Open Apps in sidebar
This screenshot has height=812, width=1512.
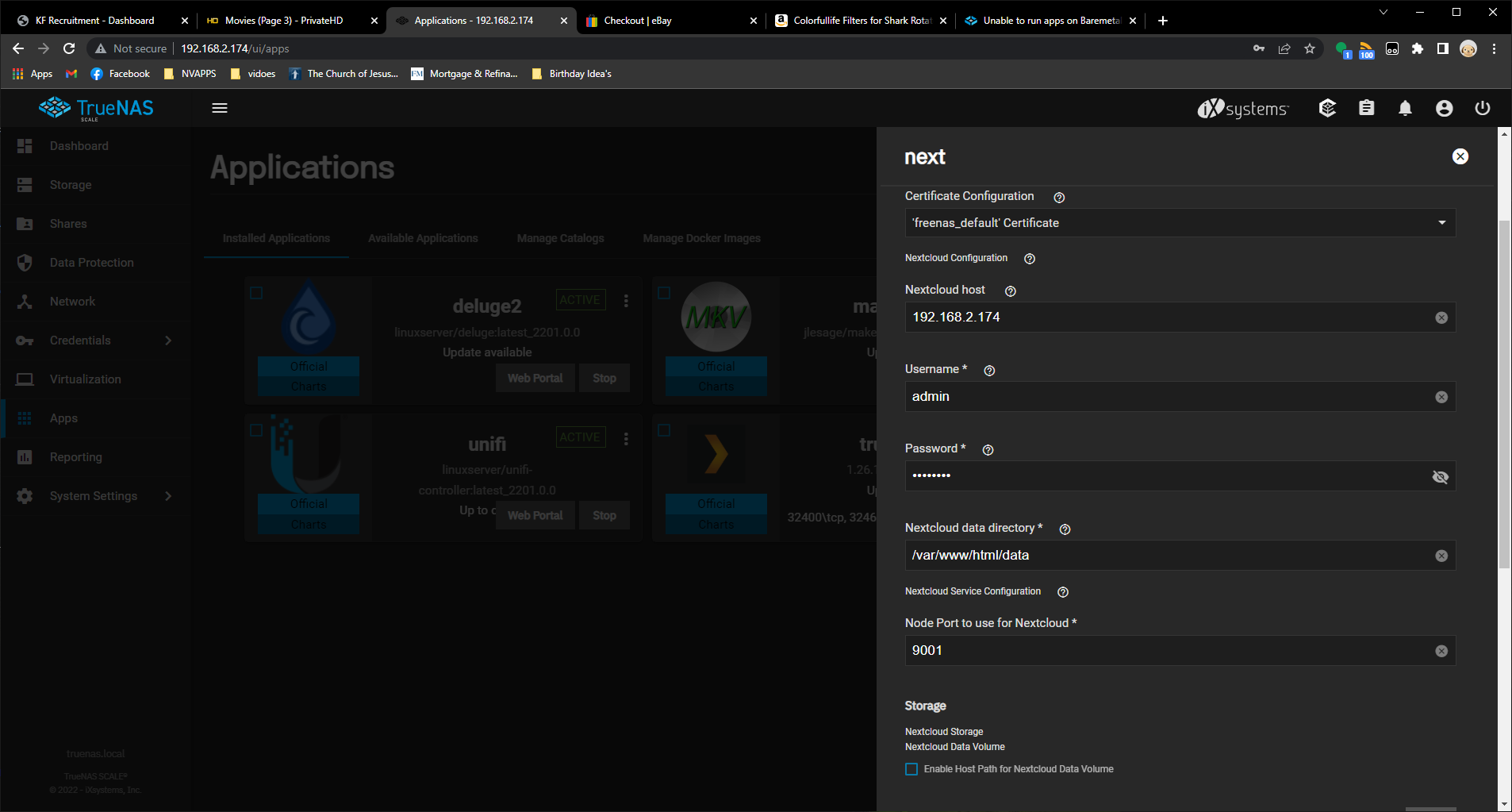[95, 418]
